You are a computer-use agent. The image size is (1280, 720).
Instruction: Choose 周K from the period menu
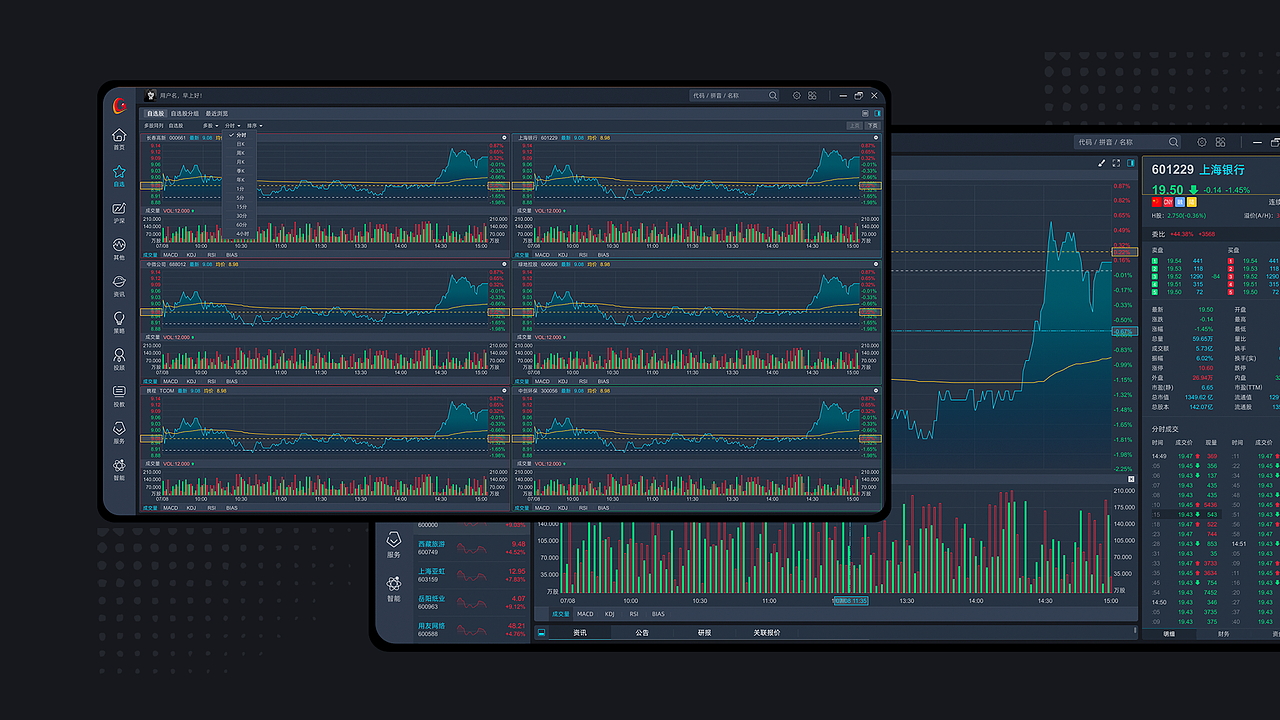click(240, 153)
